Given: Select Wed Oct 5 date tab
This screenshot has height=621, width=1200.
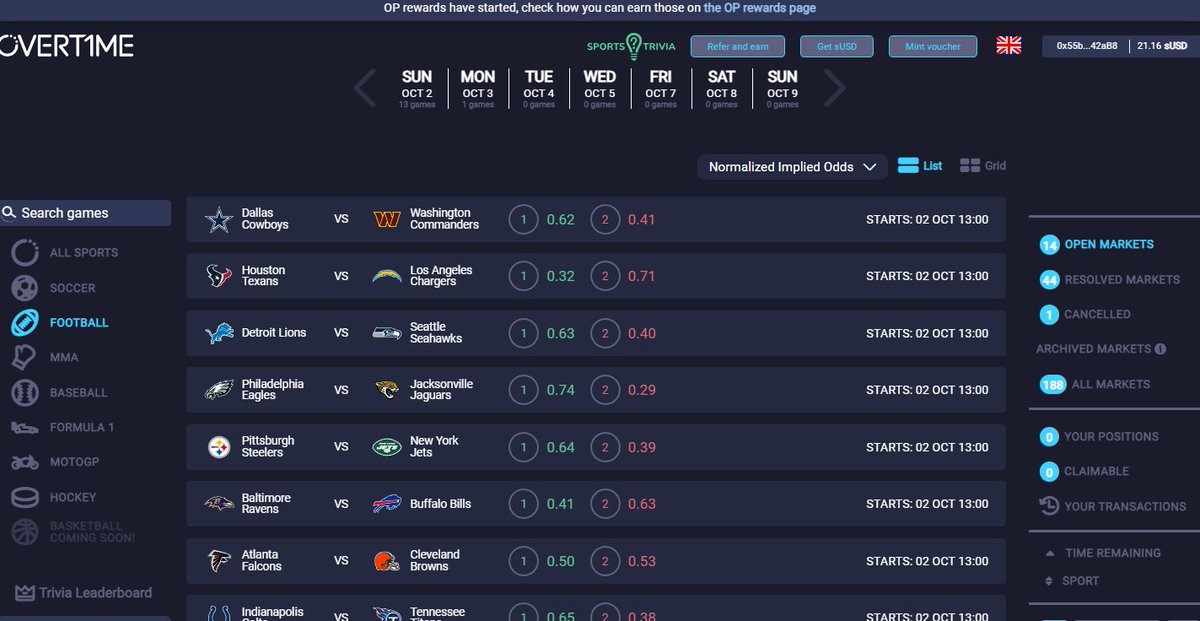Looking at the screenshot, I should pos(600,88).
